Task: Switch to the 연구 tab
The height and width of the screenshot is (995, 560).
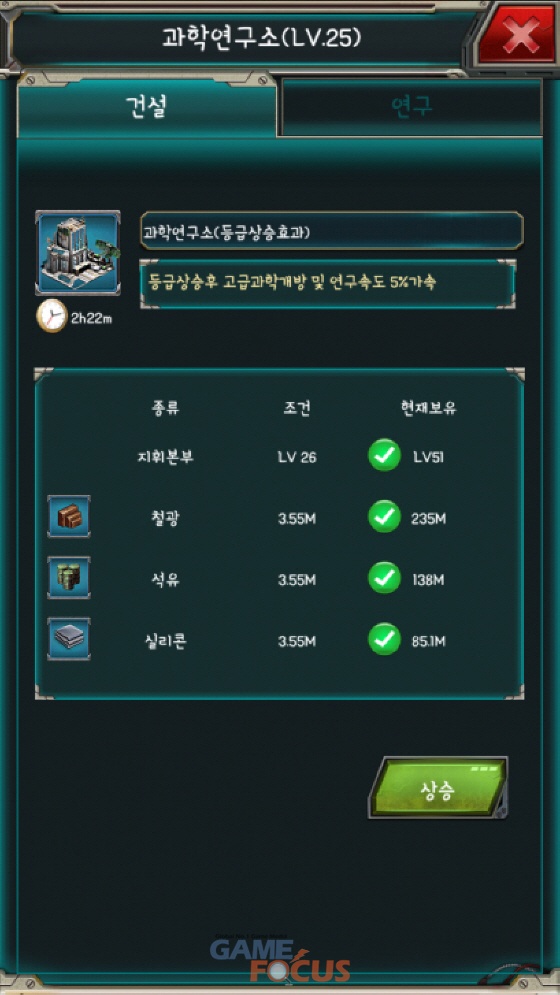Action: tap(411, 108)
